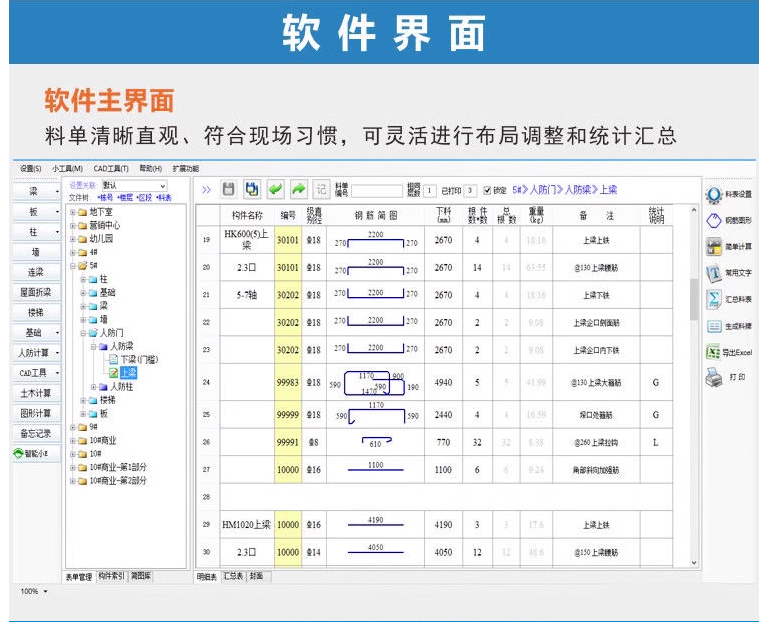765x622 pixels.
Task: Open the CAD工具(T) menu
Action: 112,169
